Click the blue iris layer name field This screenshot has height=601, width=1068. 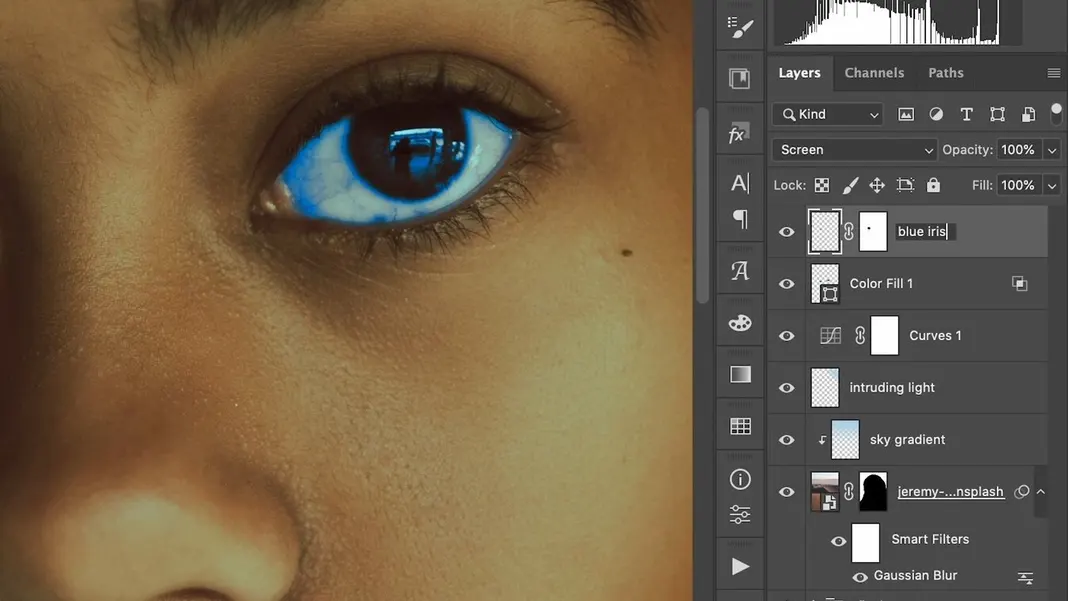click(x=926, y=232)
